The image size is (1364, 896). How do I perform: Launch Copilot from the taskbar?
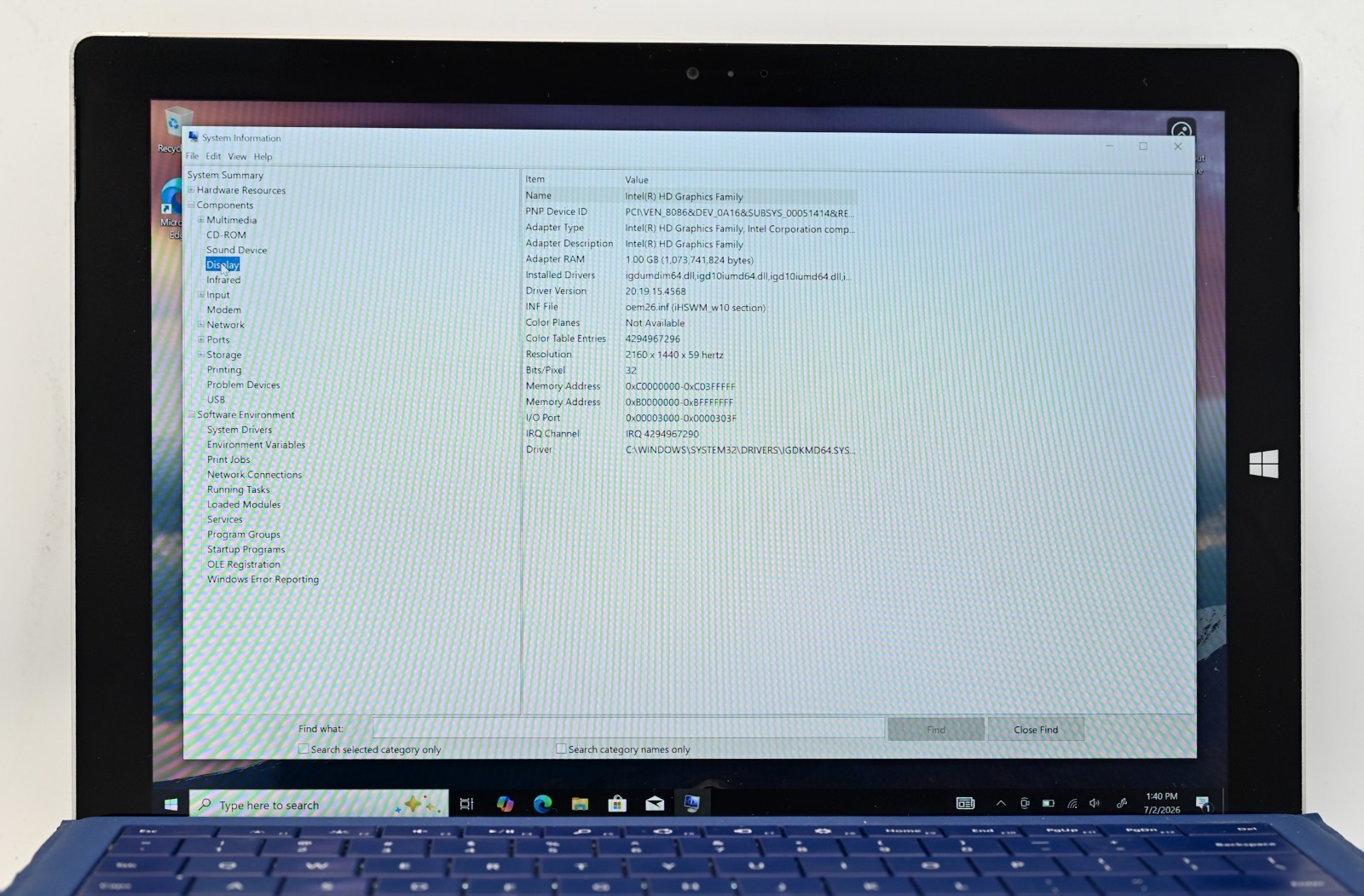(x=505, y=803)
